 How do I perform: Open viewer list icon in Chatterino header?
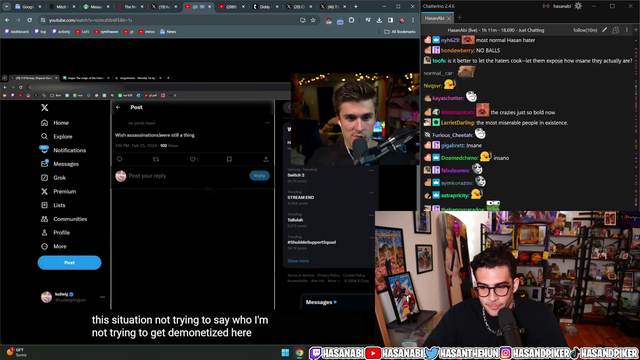(616, 30)
